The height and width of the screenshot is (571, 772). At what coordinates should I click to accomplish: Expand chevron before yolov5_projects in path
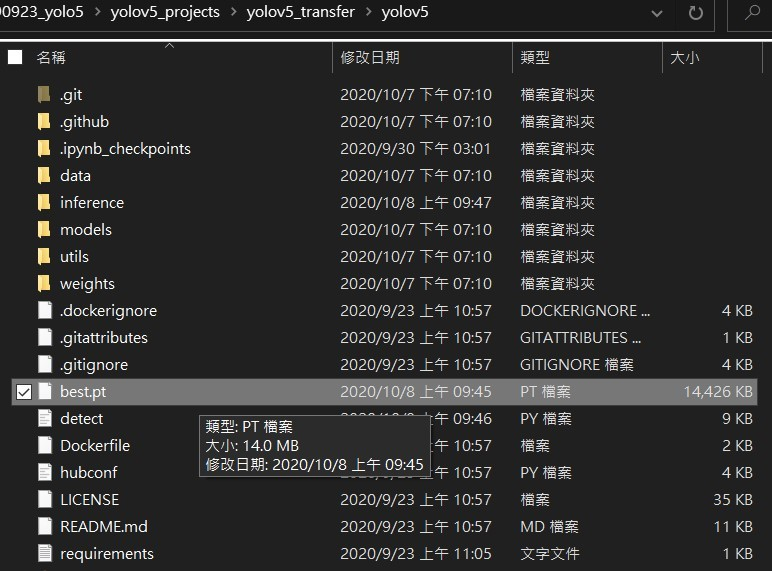pyautogui.click(x=97, y=12)
